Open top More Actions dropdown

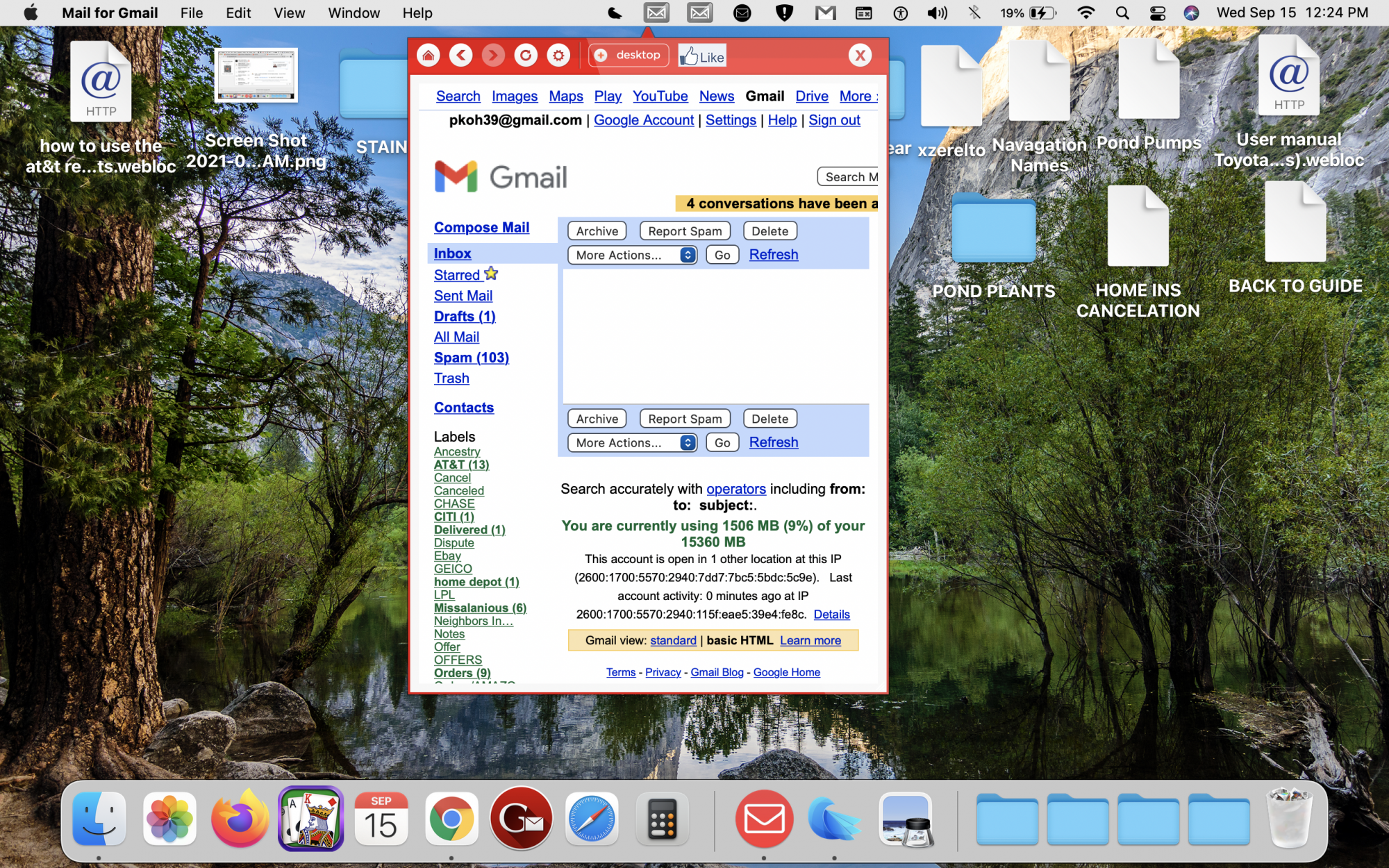tap(632, 255)
